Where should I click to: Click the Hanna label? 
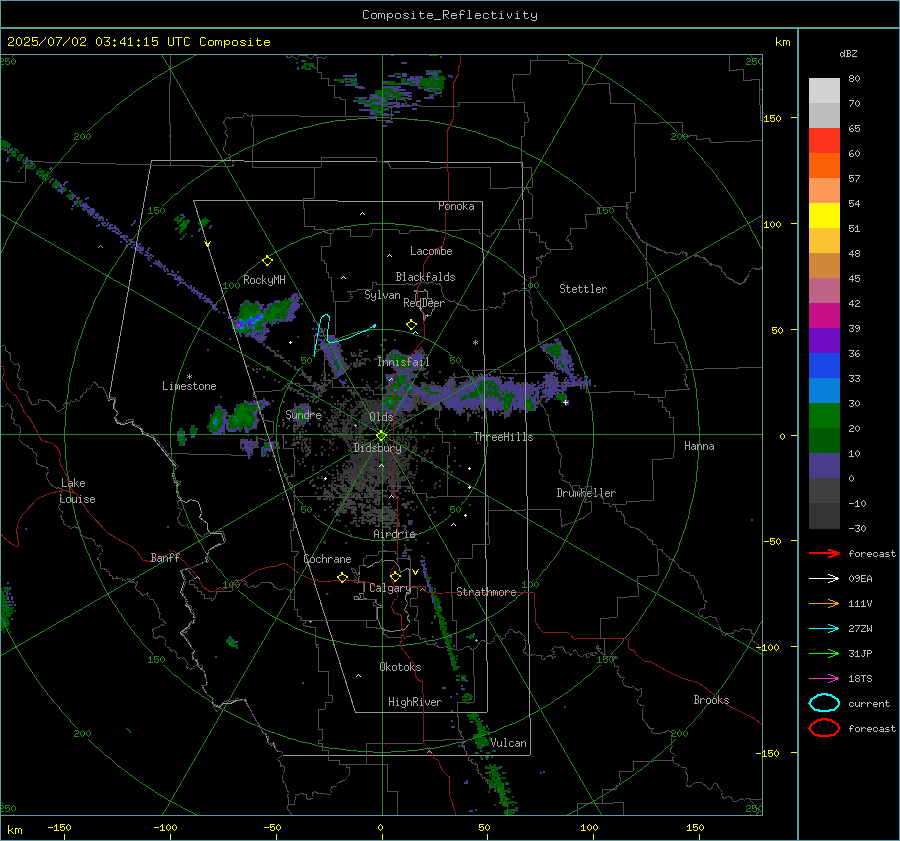699,446
